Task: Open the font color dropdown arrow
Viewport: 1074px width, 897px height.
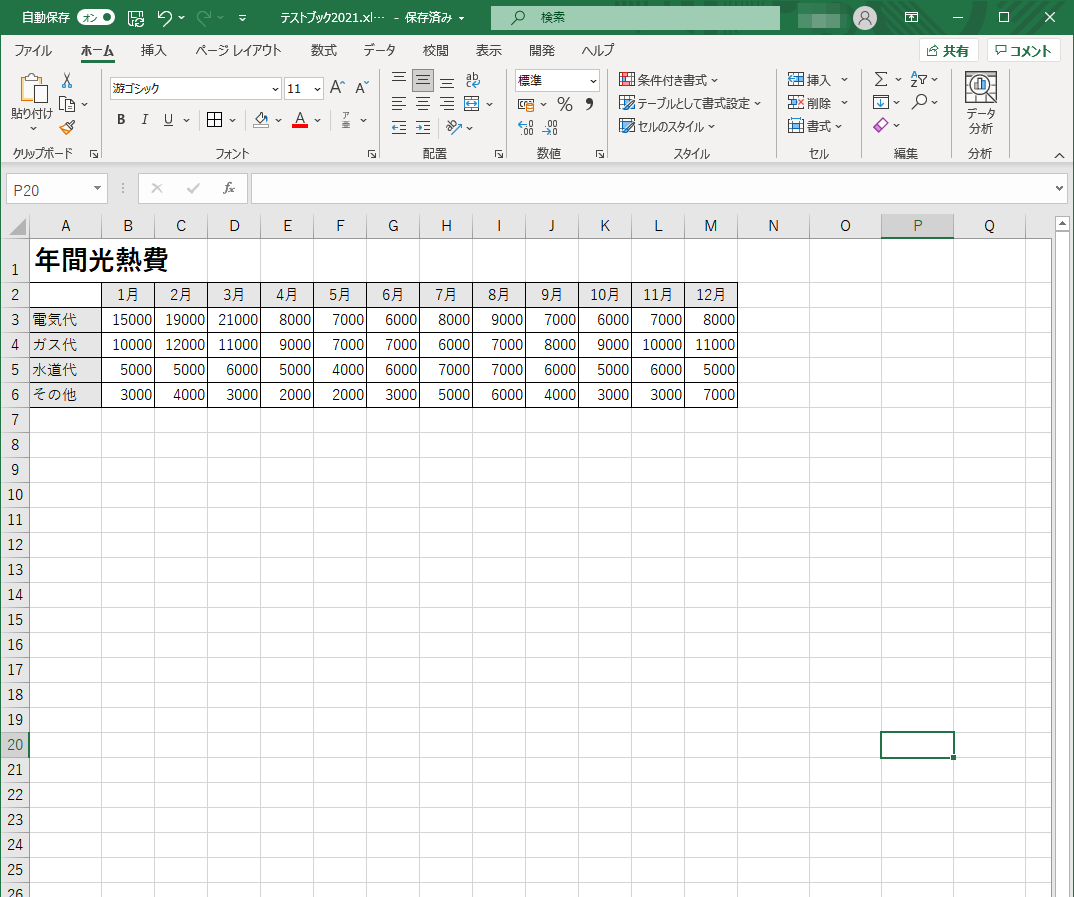Action: click(318, 121)
